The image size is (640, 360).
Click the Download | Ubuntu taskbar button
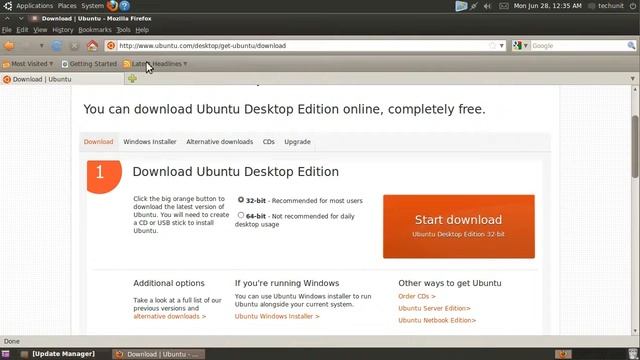click(x=158, y=354)
